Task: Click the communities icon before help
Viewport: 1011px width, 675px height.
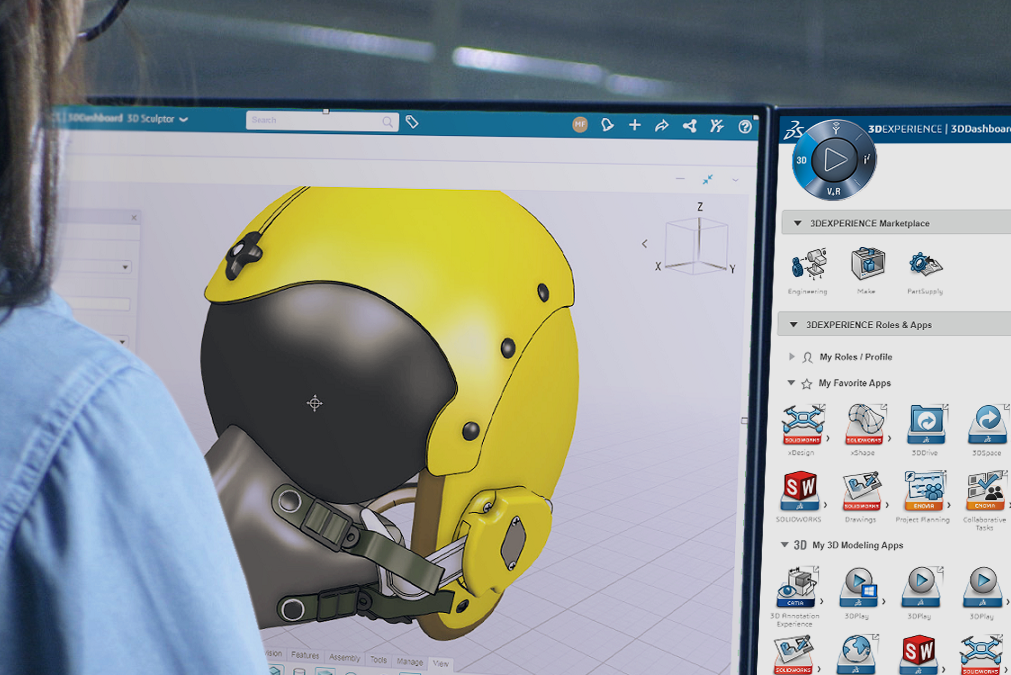Action: pyautogui.click(x=716, y=126)
